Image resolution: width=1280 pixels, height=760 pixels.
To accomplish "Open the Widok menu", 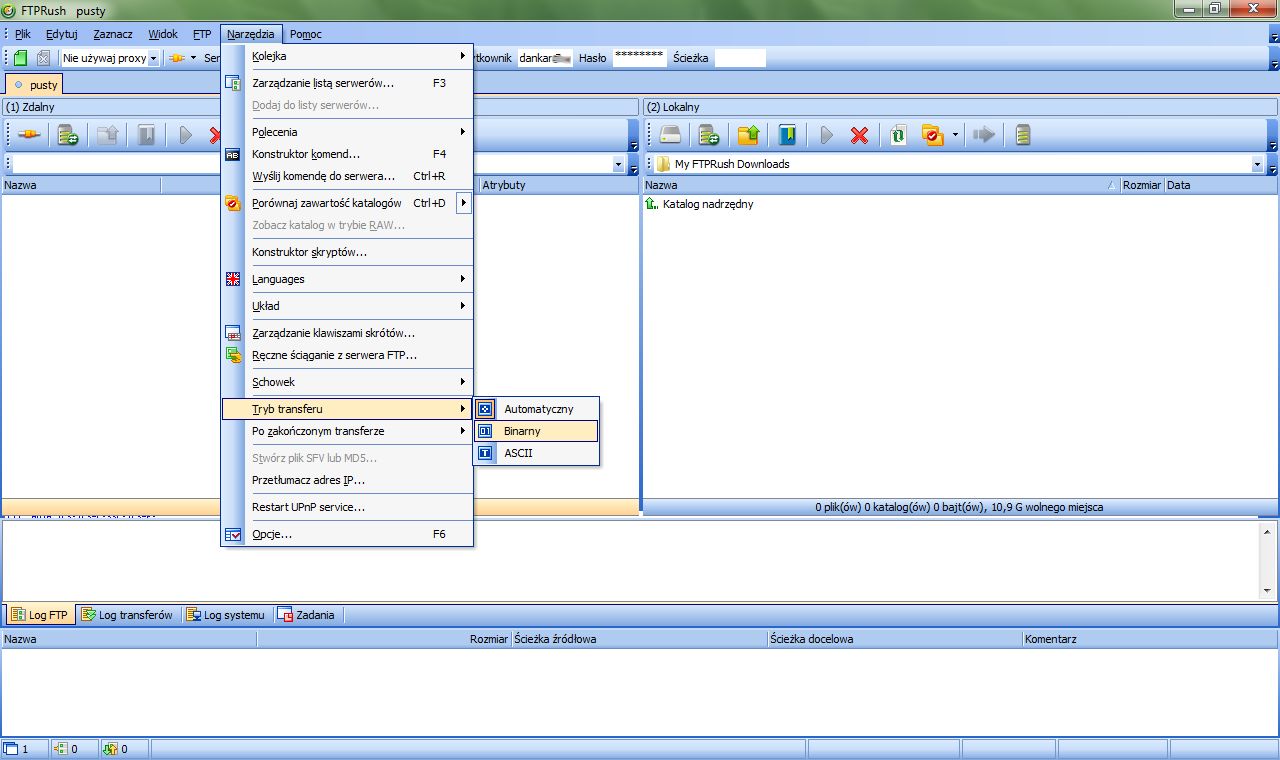I will click(163, 34).
